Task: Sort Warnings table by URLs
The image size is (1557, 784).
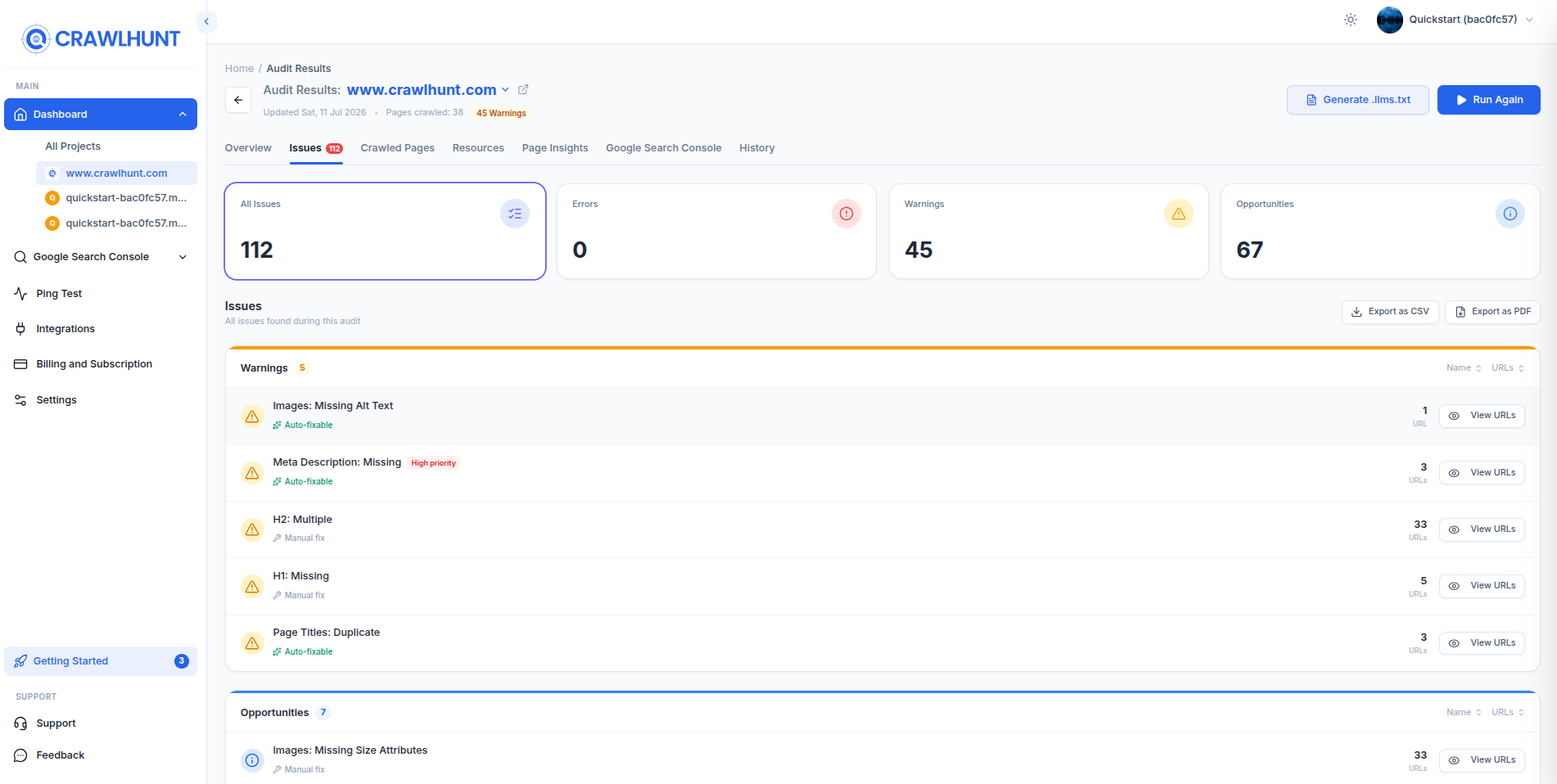Action: (1508, 368)
